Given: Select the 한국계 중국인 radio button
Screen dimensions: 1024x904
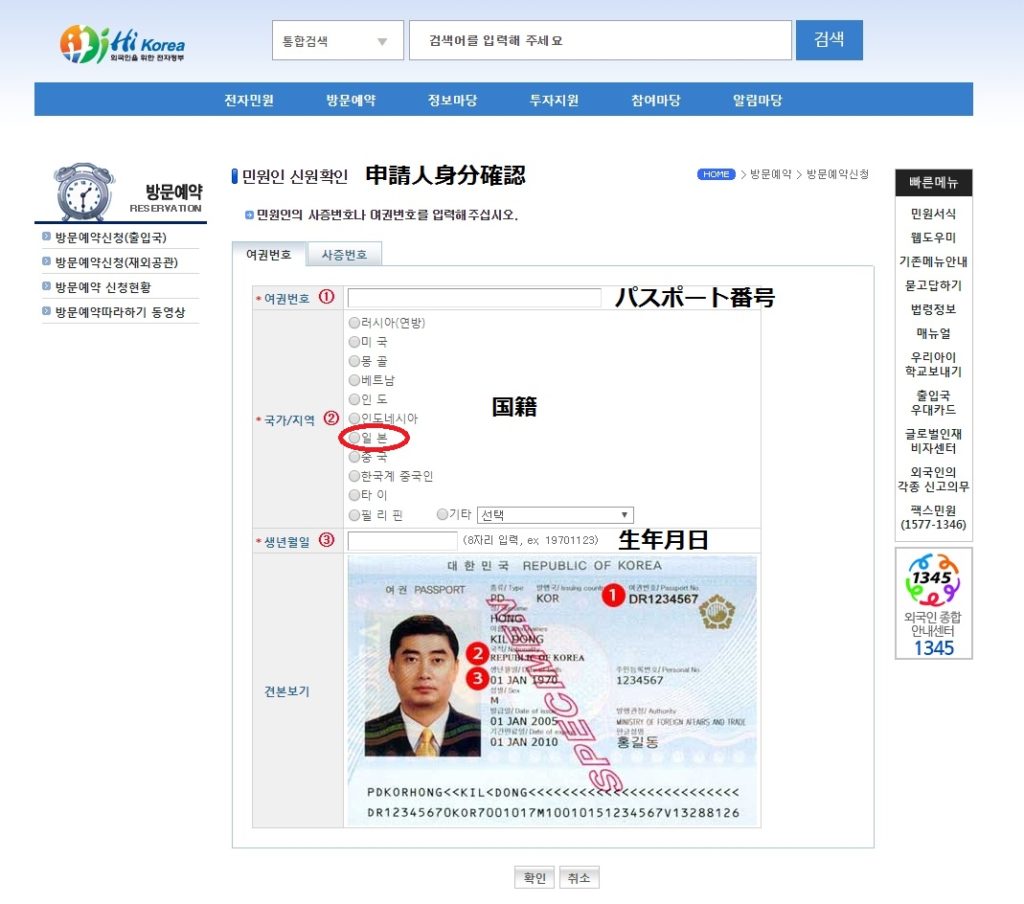Looking at the screenshot, I should (x=354, y=476).
